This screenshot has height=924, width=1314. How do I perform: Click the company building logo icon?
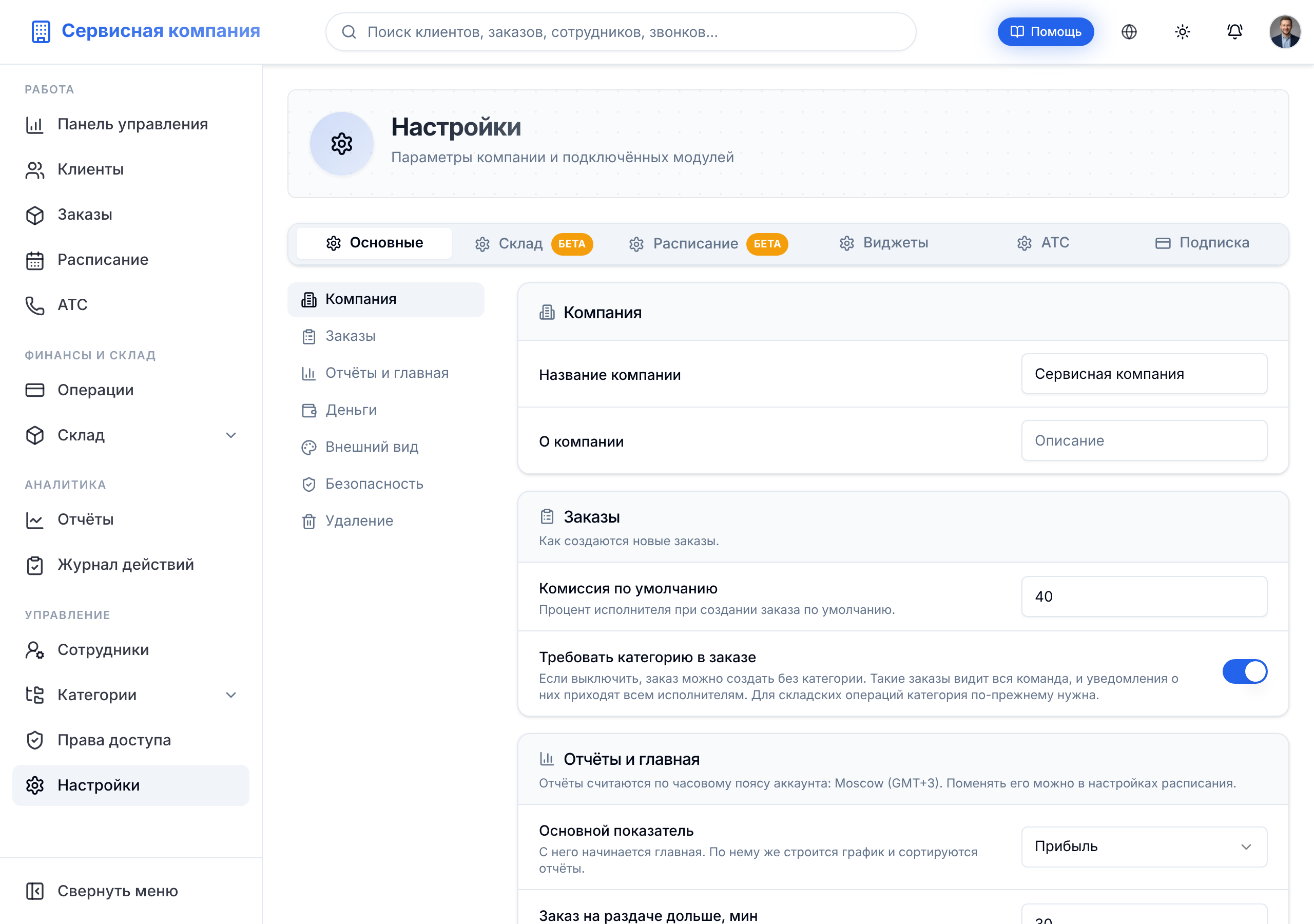41,31
